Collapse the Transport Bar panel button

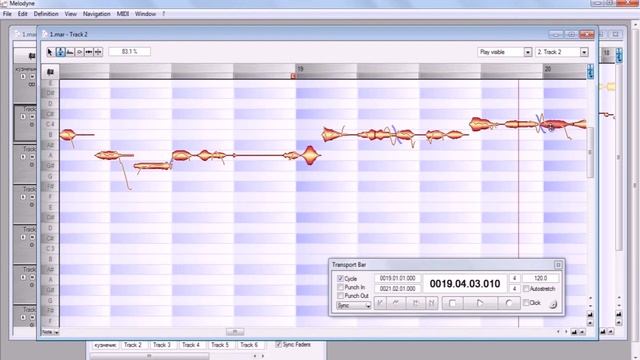point(558,265)
